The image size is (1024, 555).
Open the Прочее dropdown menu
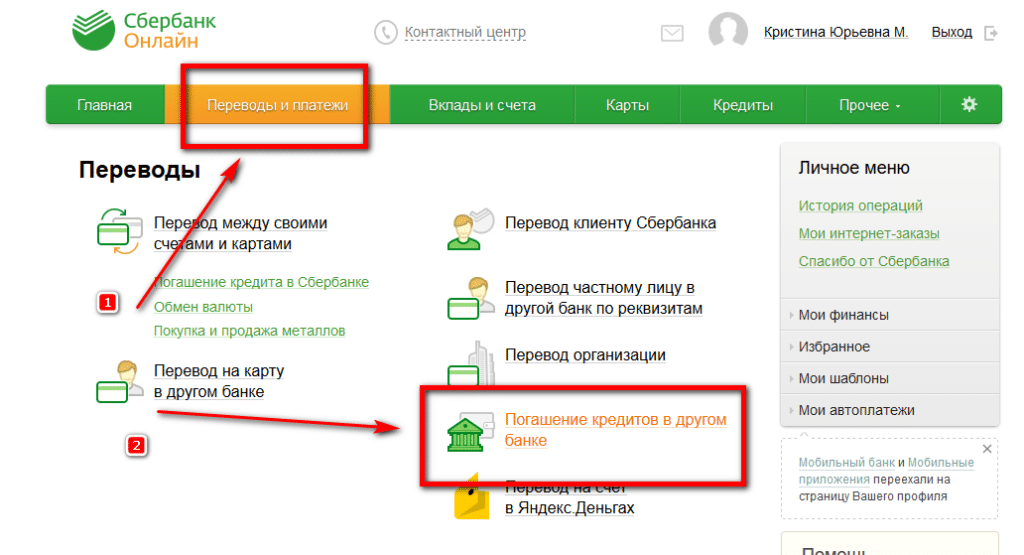pyautogui.click(x=870, y=105)
